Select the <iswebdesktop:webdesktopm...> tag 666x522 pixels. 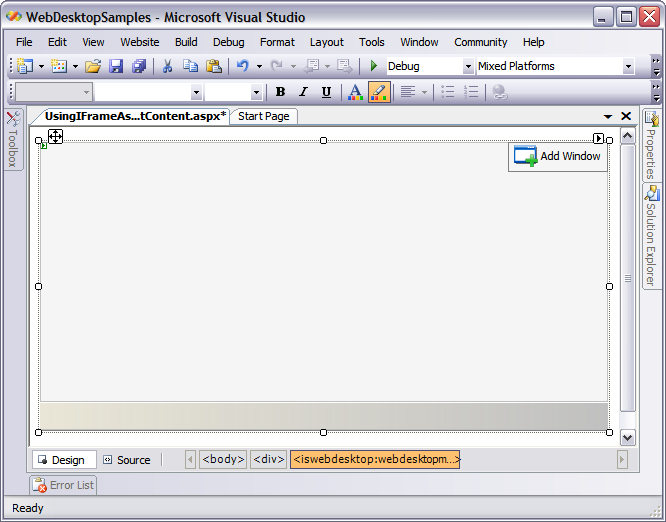(x=375, y=460)
